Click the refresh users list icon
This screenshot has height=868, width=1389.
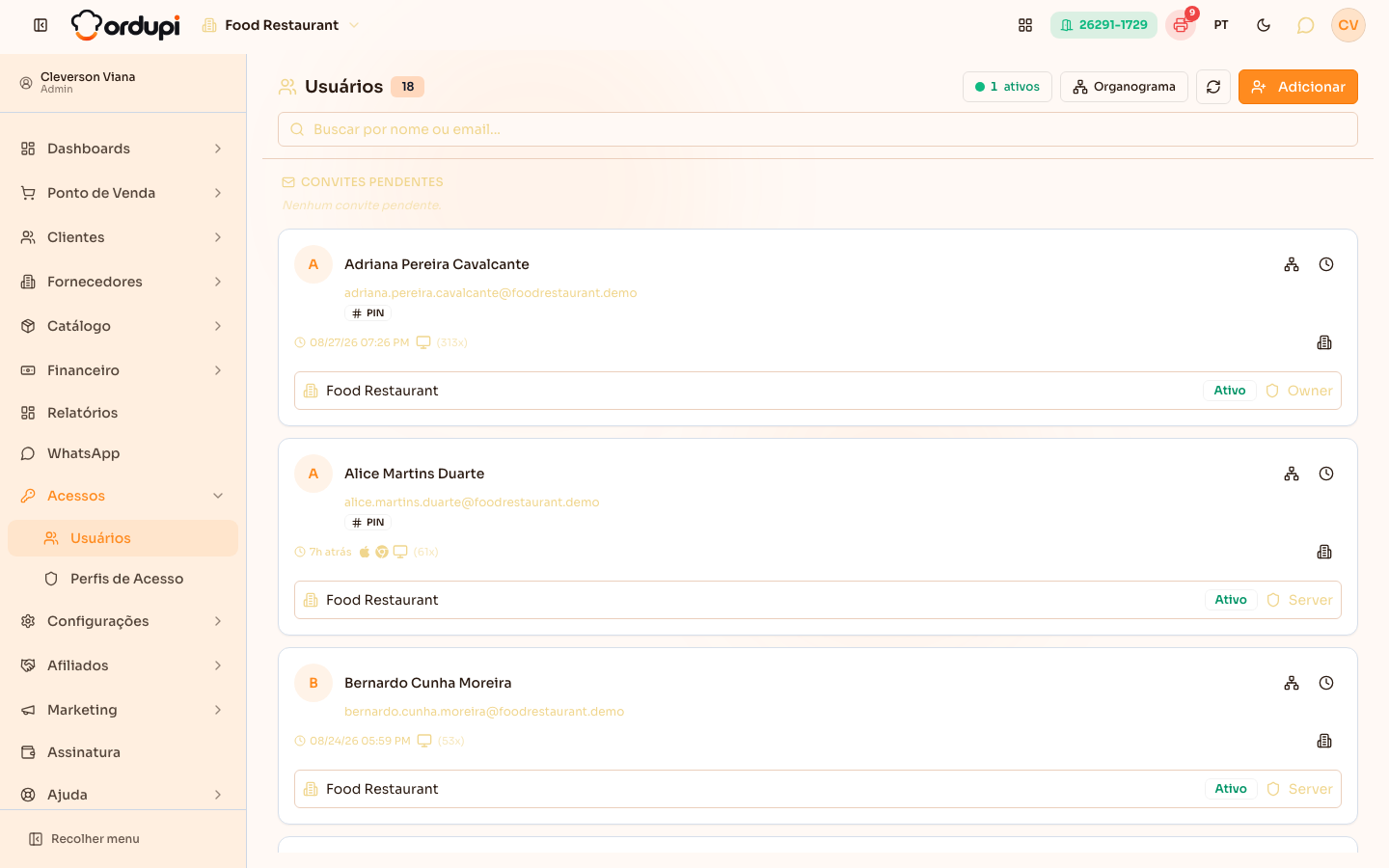tap(1213, 87)
